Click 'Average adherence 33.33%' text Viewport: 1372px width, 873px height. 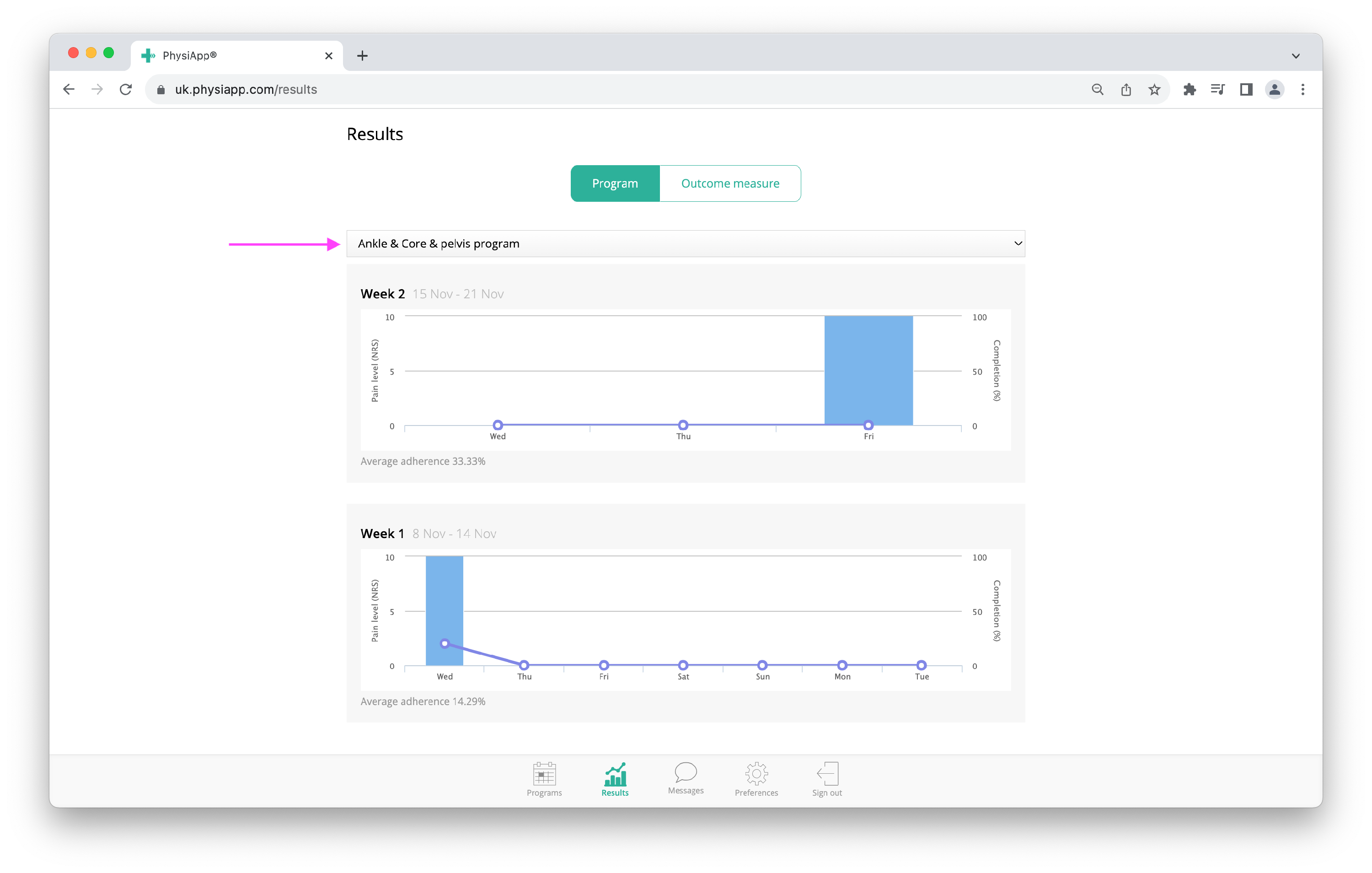pyautogui.click(x=423, y=461)
